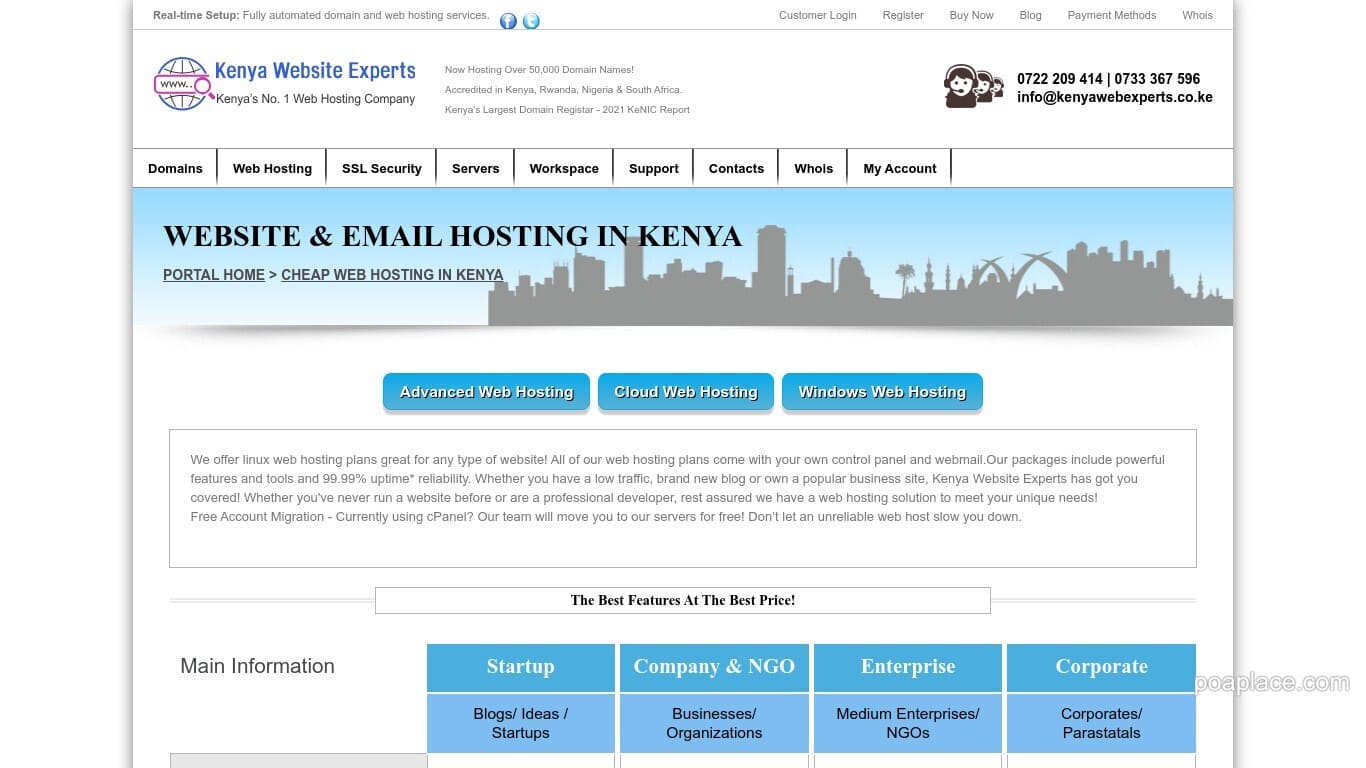Click the Register link
This screenshot has height=768, width=1366.
click(x=903, y=15)
